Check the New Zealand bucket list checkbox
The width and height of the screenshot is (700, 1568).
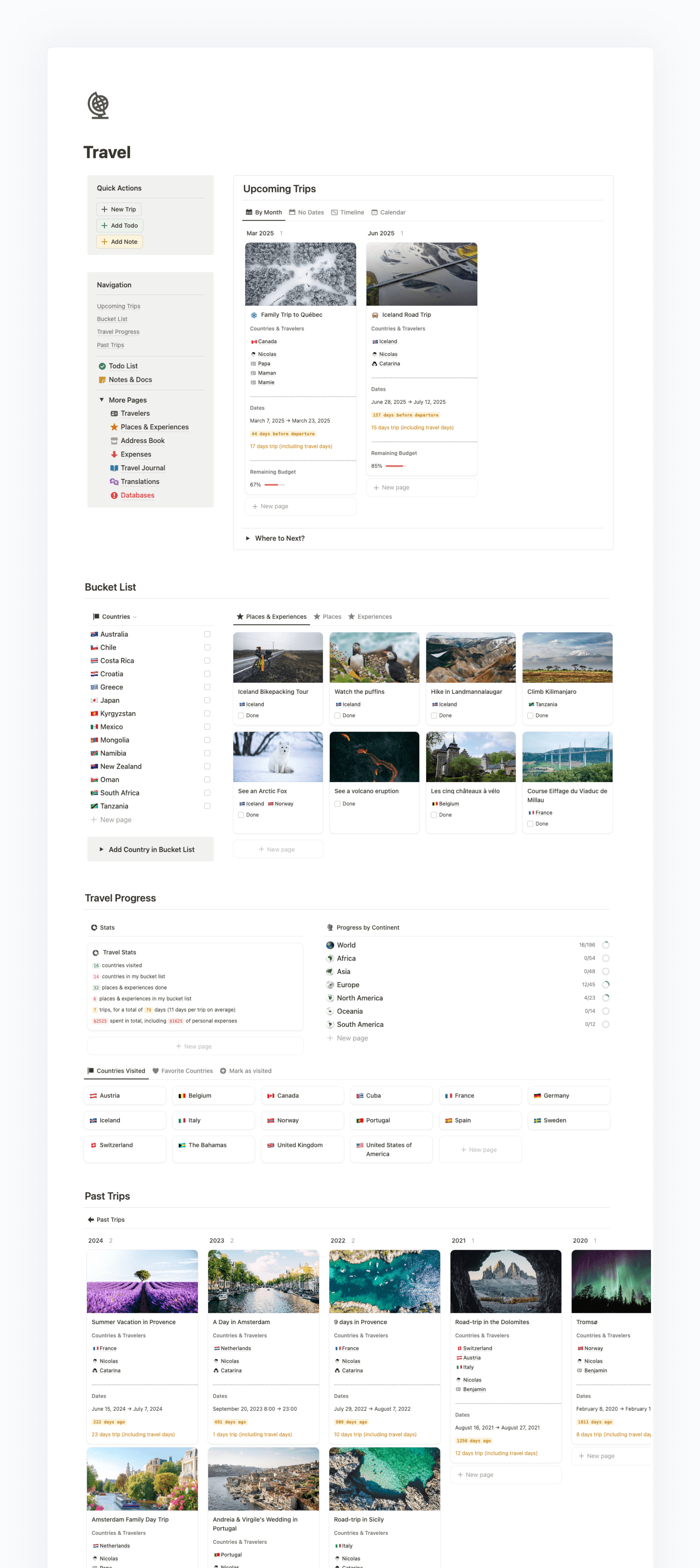pyautogui.click(x=207, y=766)
